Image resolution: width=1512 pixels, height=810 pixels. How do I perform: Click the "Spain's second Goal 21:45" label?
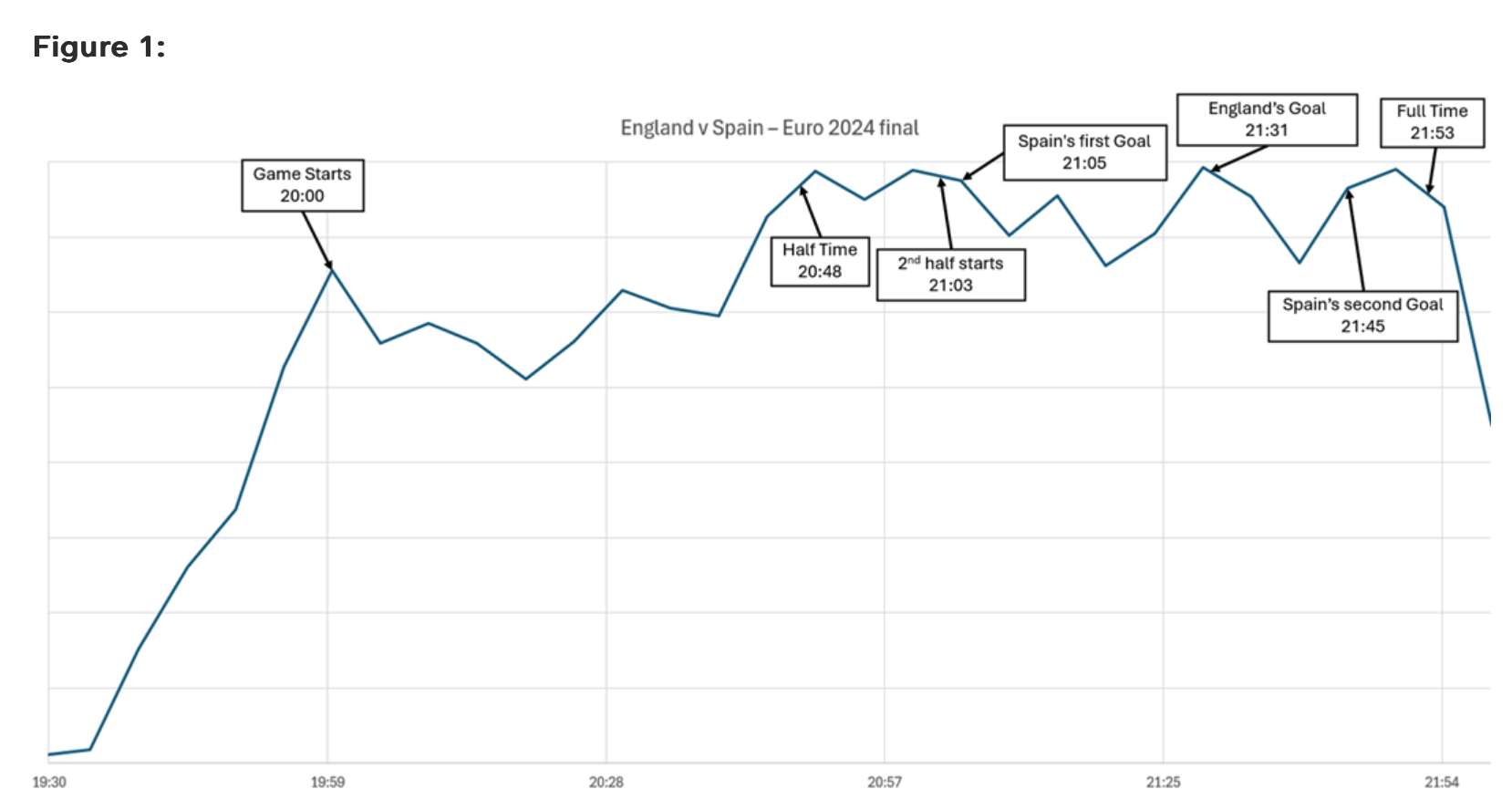[1362, 316]
